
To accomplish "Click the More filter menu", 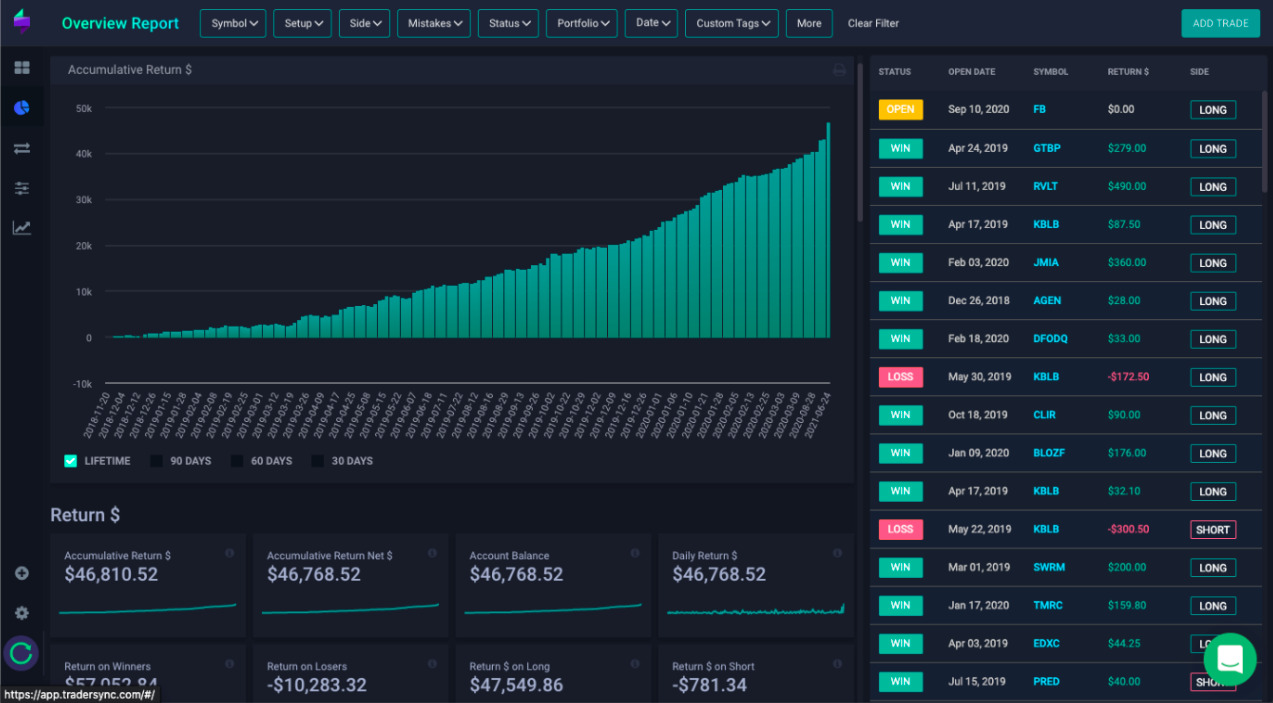I will click(809, 23).
